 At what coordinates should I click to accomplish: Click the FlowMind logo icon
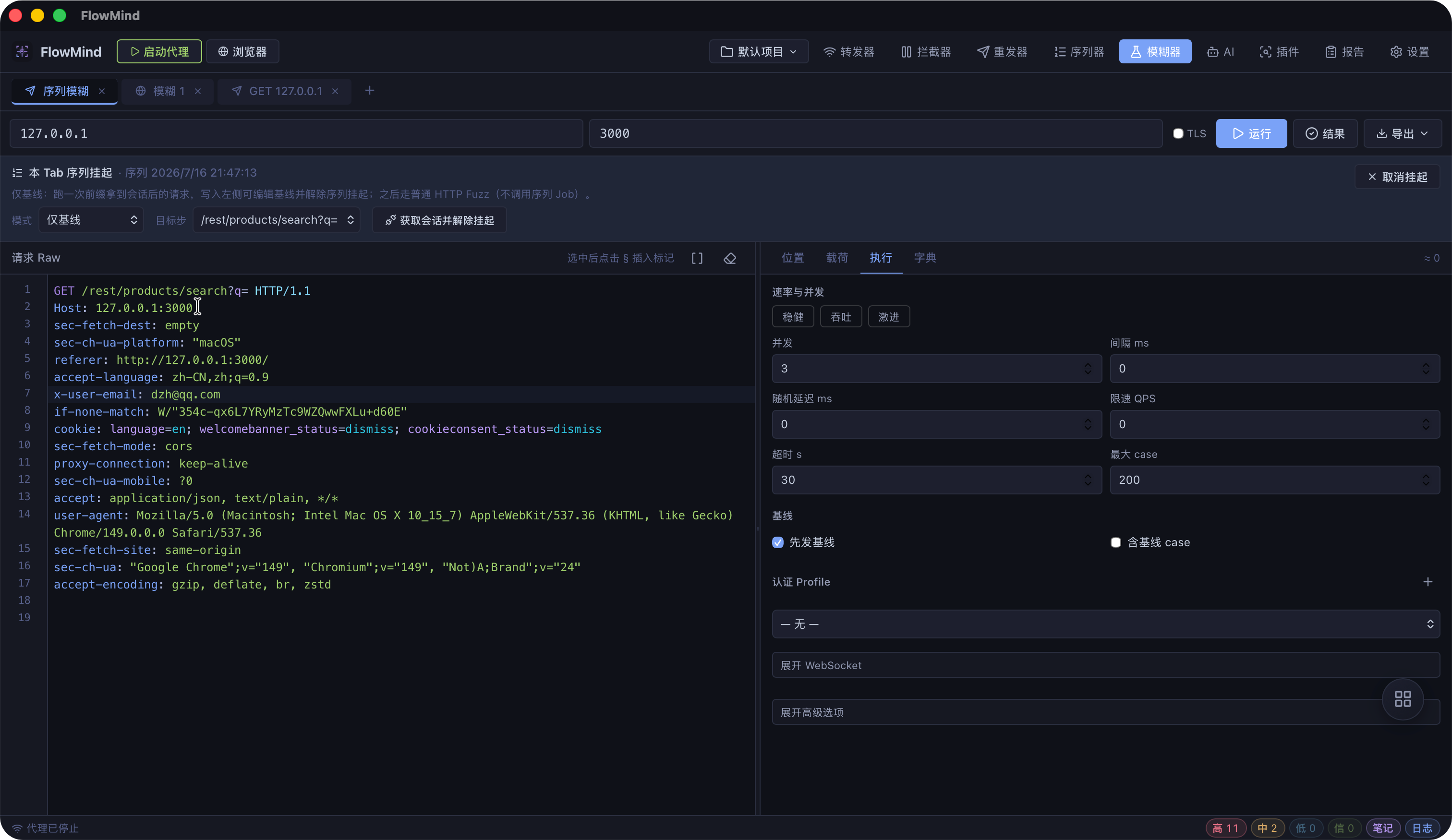click(x=22, y=52)
